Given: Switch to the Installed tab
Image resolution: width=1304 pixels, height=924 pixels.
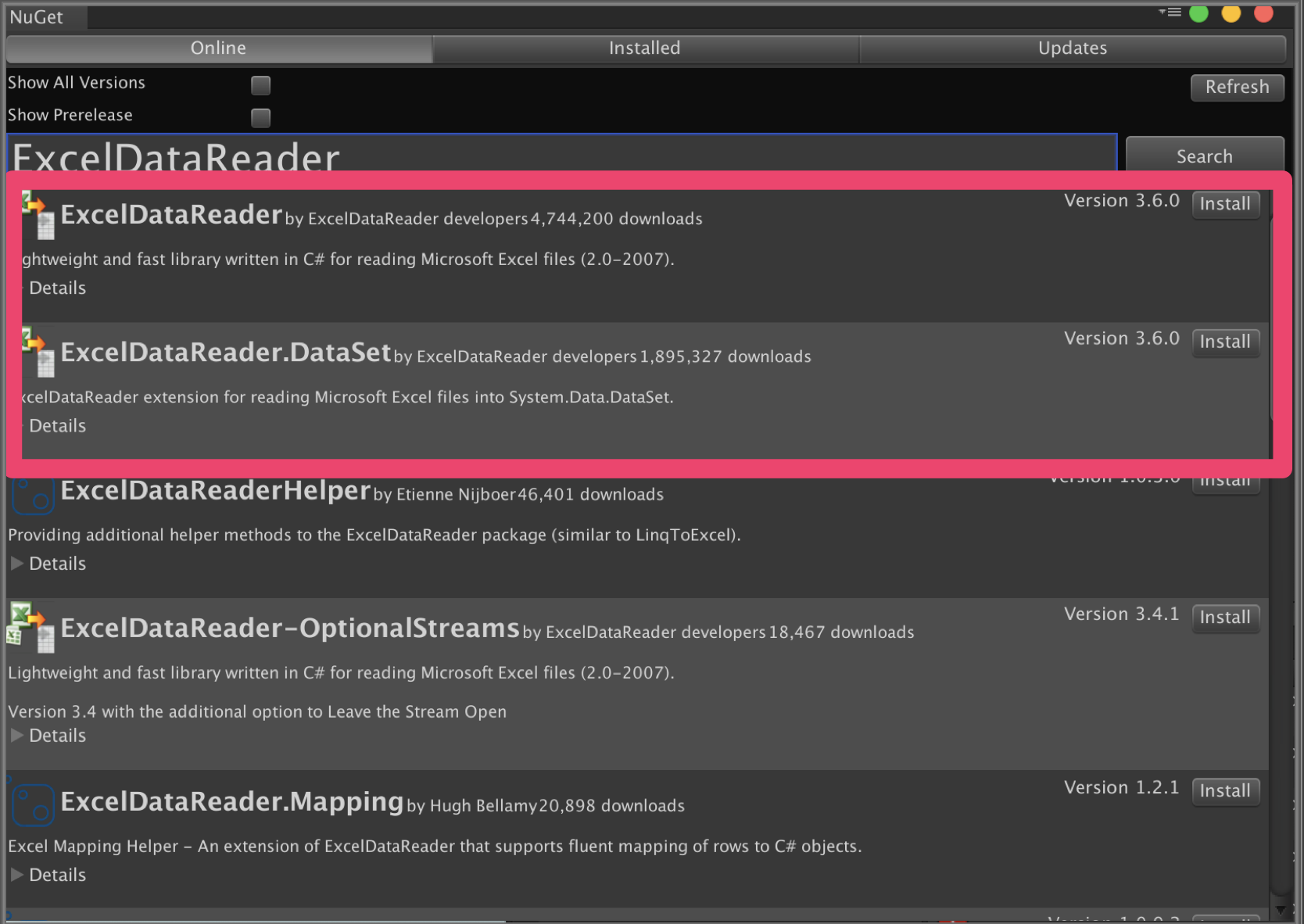Looking at the screenshot, I should 645,48.
